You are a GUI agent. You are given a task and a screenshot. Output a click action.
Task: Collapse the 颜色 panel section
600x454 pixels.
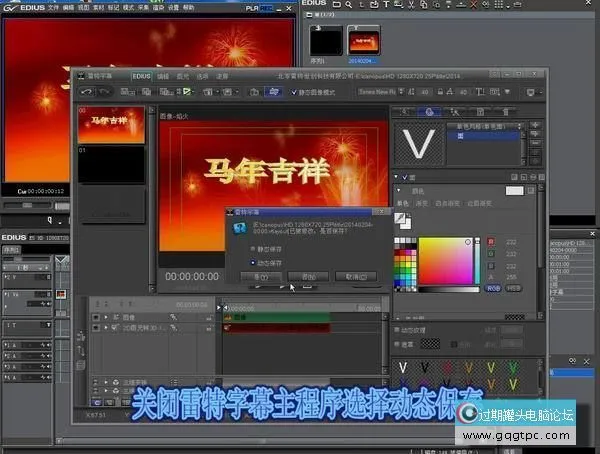[399, 190]
